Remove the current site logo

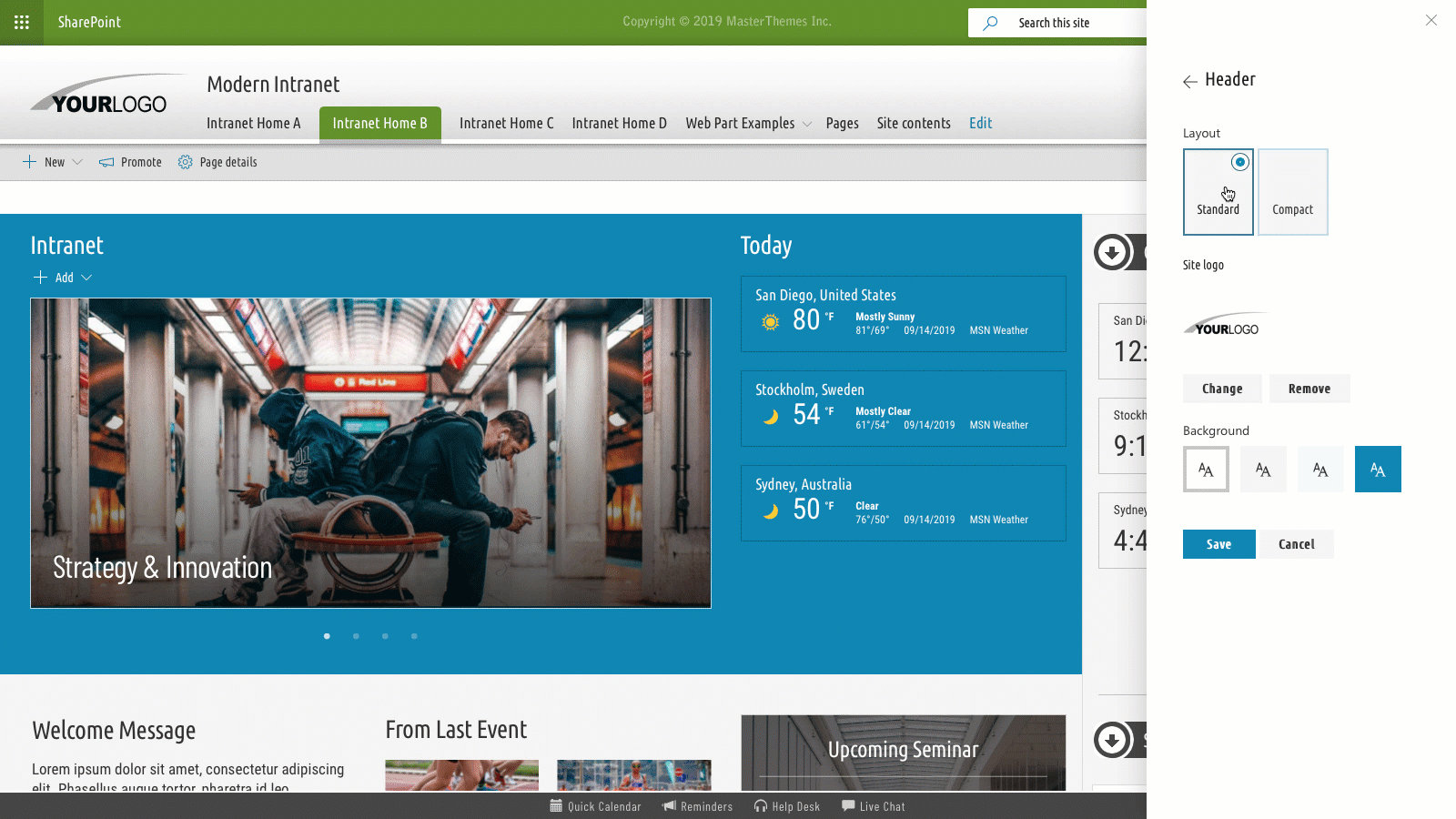click(x=1309, y=389)
